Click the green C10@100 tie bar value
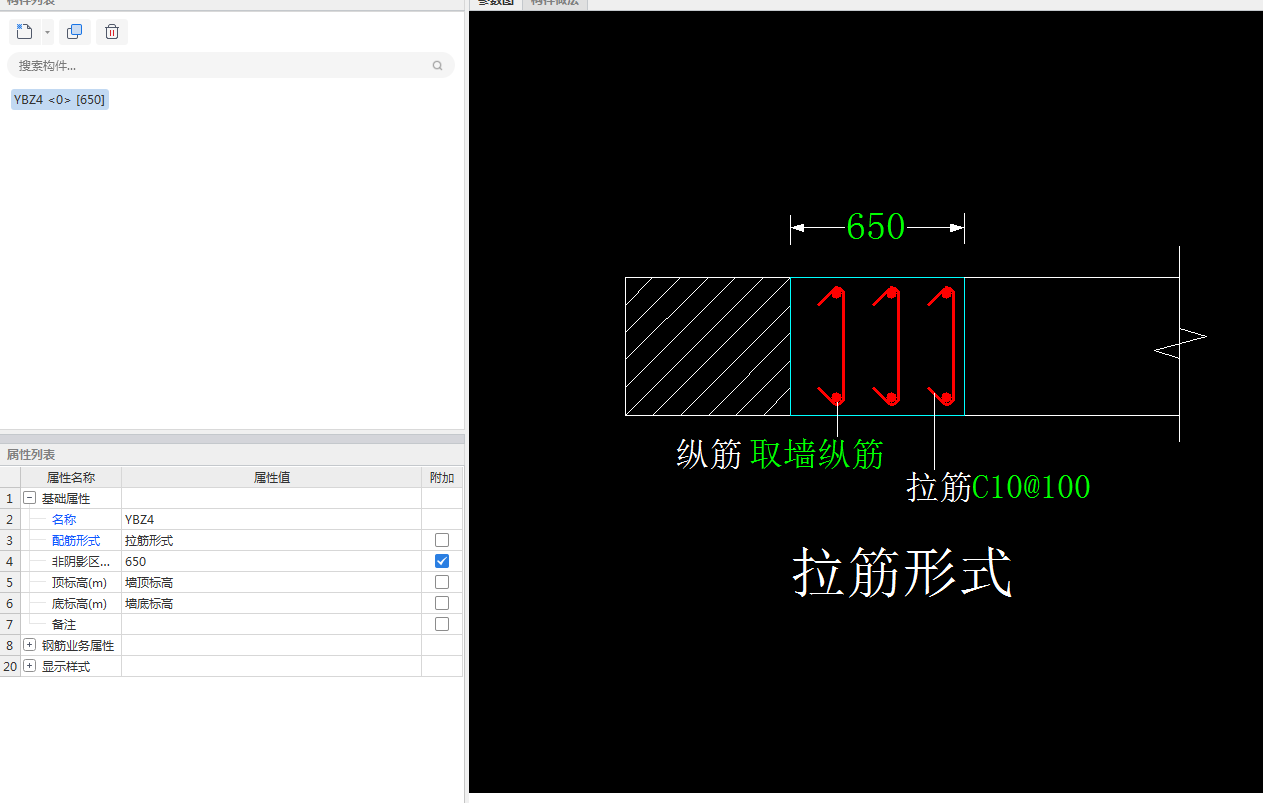1263x803 pixels. point(1031,487)
